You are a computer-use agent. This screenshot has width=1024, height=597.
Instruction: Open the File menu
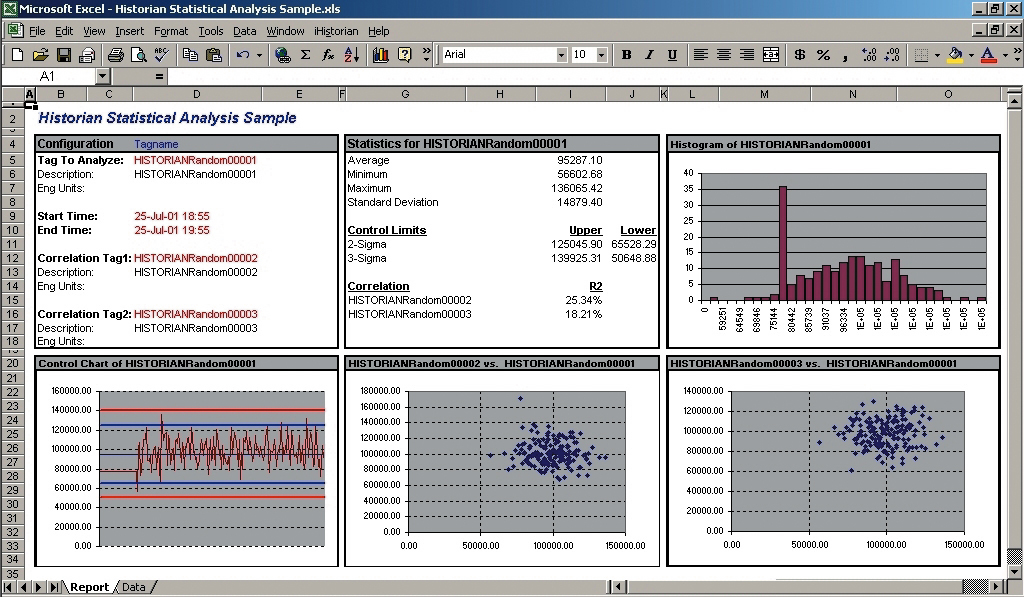coord(37,31)
